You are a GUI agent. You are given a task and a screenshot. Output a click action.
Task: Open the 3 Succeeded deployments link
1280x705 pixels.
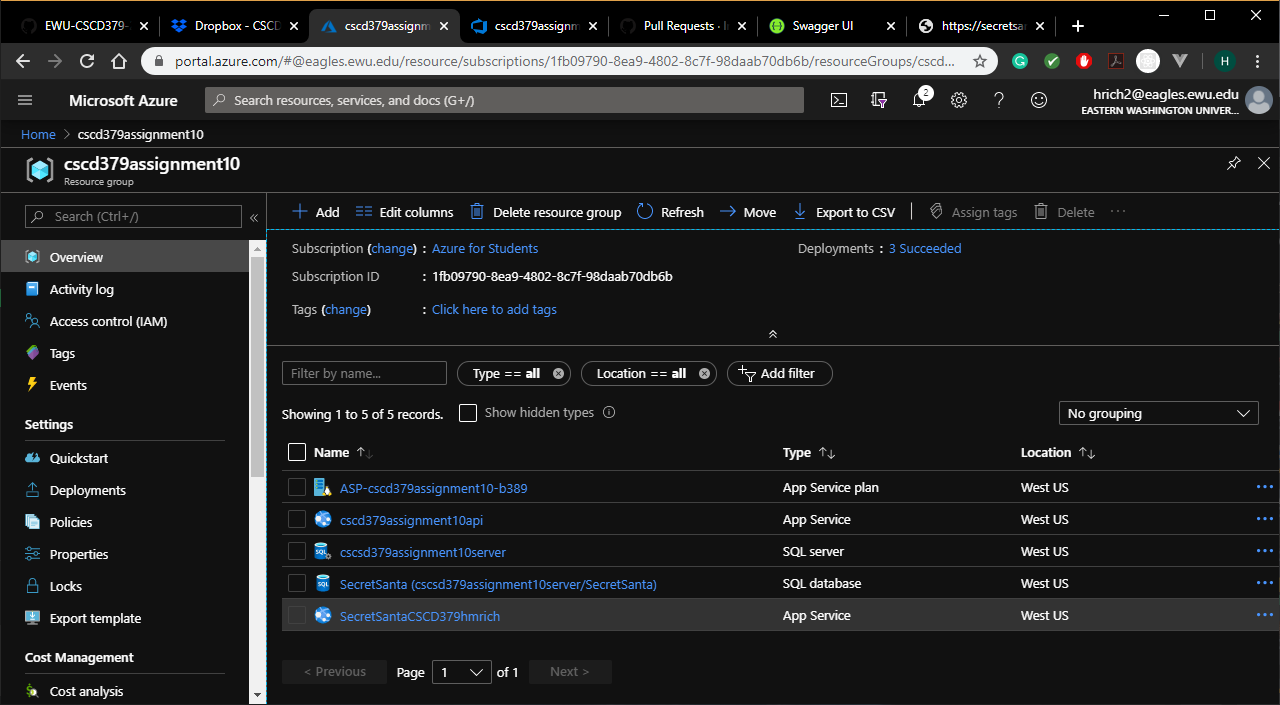coord(925,248)
